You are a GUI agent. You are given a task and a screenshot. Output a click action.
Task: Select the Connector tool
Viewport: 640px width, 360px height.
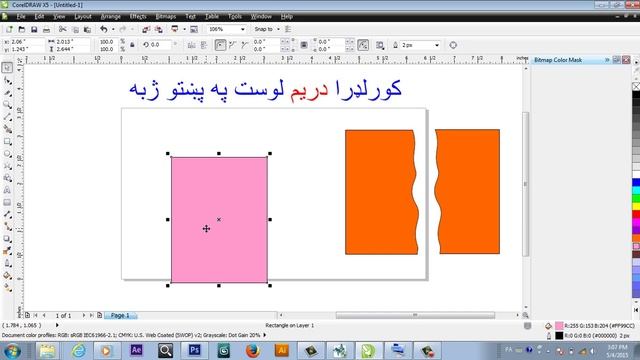pos(7,227)
